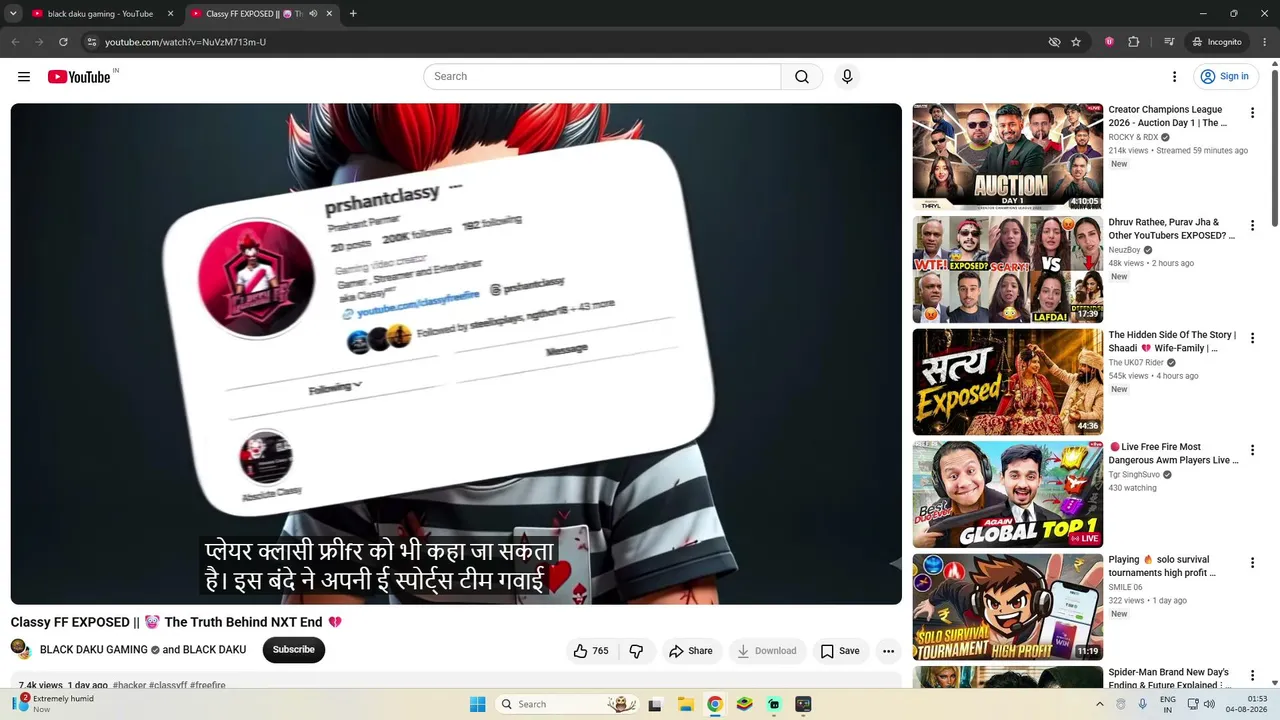The width and height of the screenshot is (1280, 720).
Task: Click the 'Tgr SinghSuvo' channel name
Action: [1134, 475]
